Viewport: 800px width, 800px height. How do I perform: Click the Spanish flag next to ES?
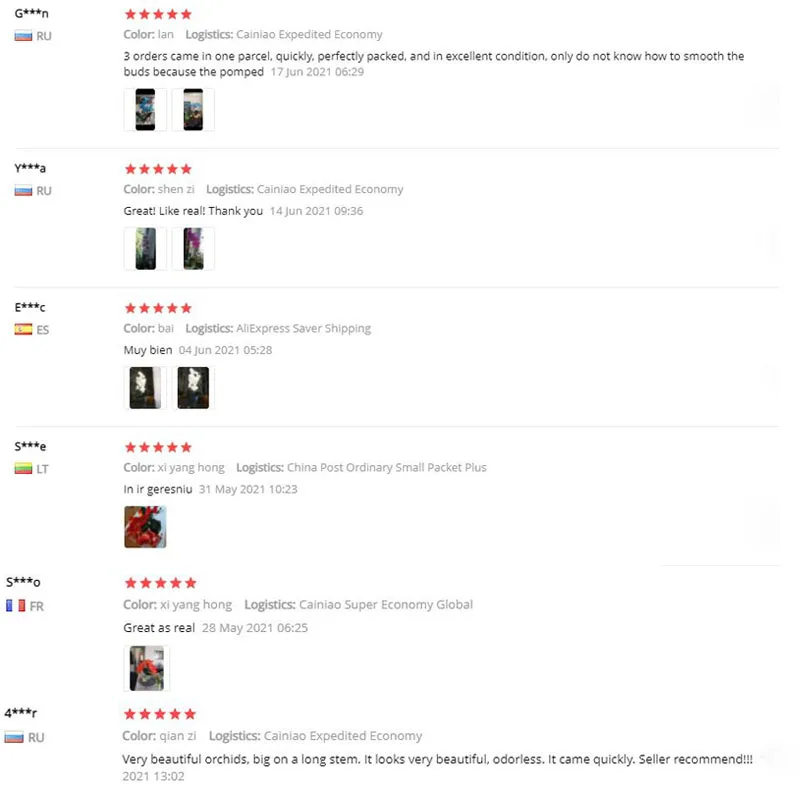click(x=23, y=329)
